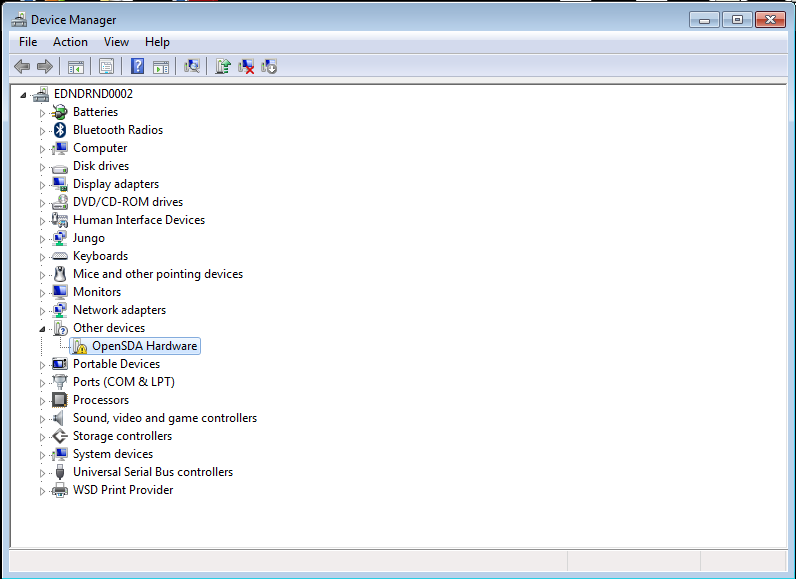Minimize the Device Manager window
Viewport: 798px width, 579px height.
[704, 20]
